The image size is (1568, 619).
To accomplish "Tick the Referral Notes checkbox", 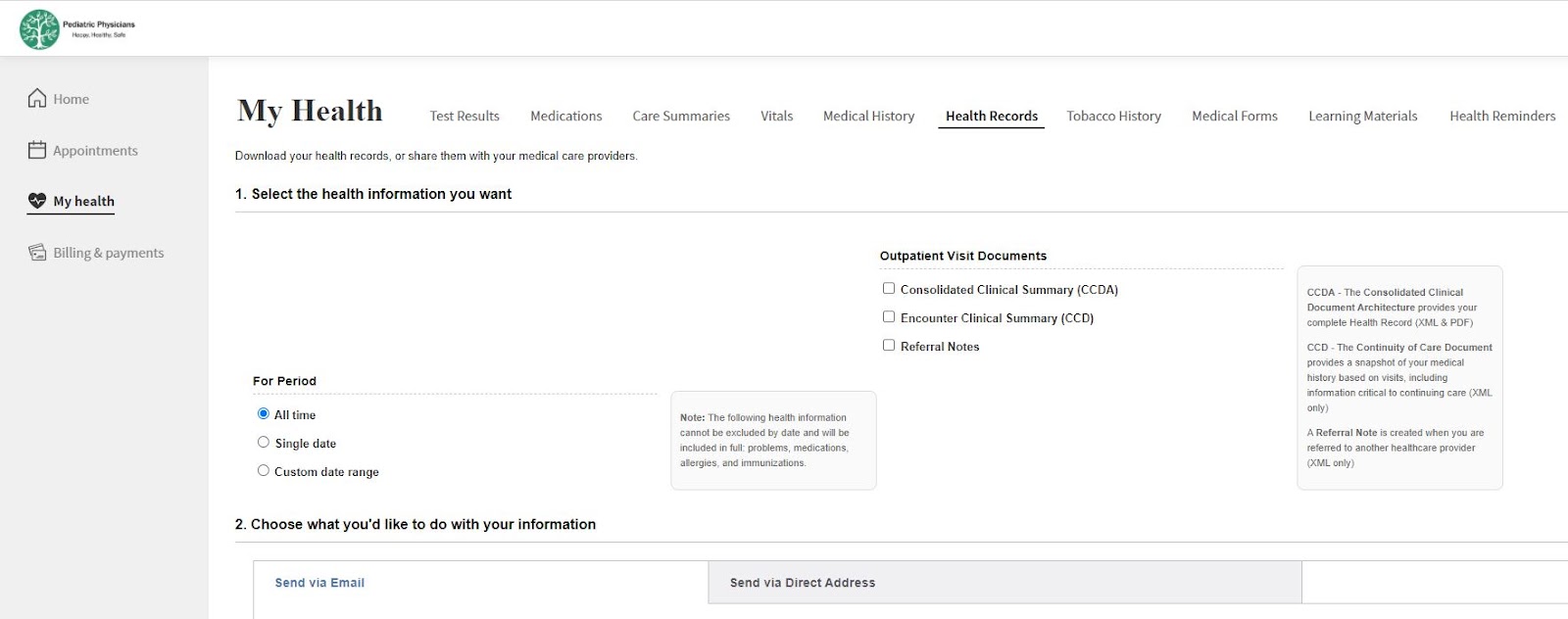I will point(889,346).
